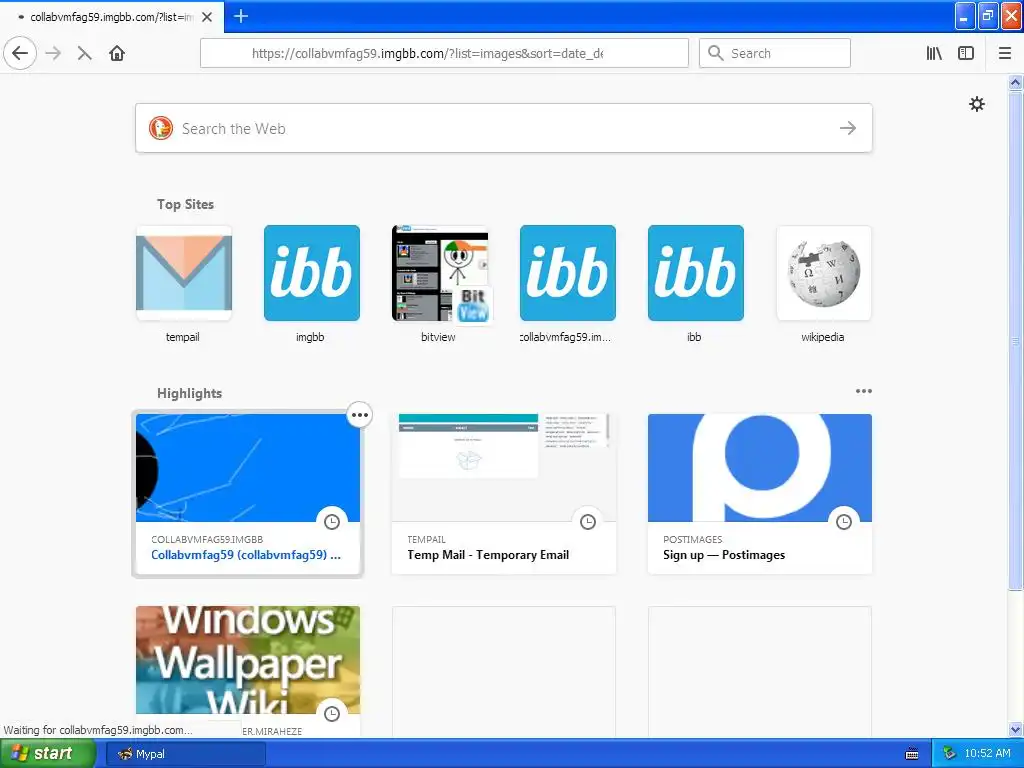
Task: Go back with the back arrow button
Action: click(20, 53)
